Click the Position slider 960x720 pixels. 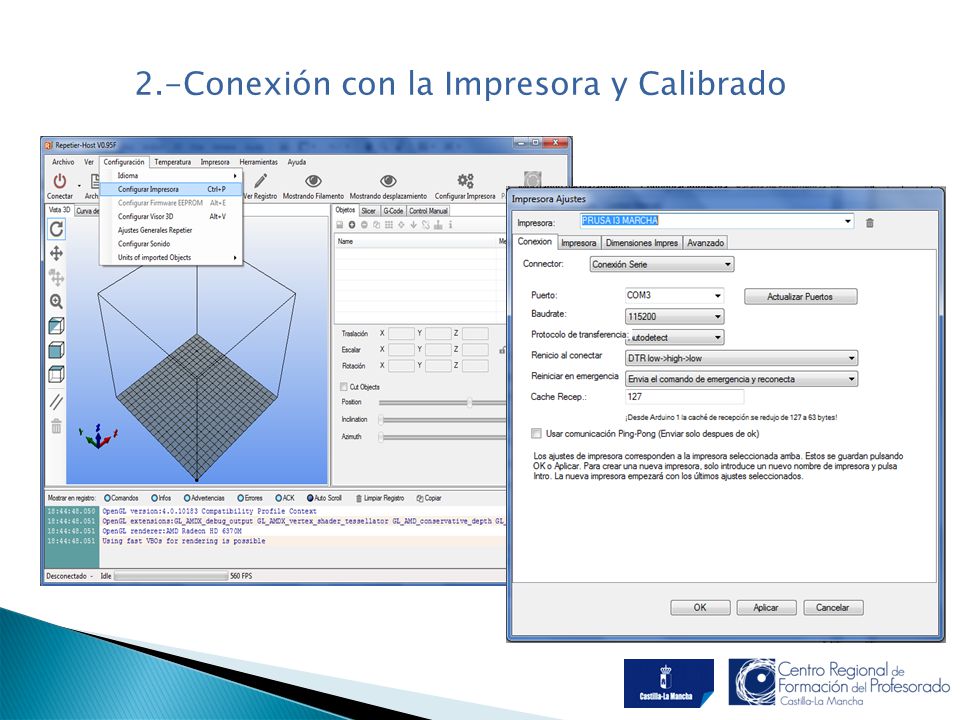pos(442,403)
